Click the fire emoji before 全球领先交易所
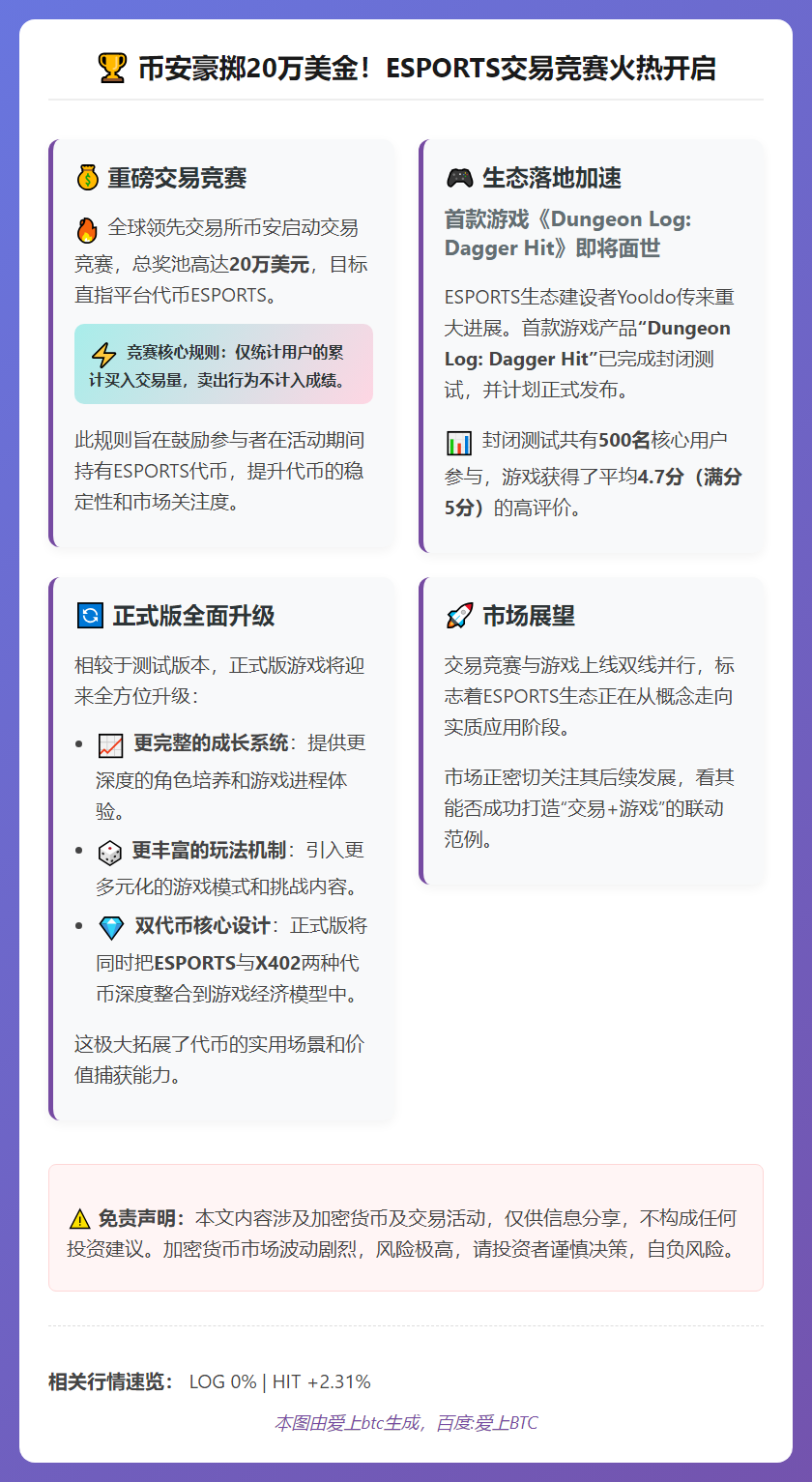Image resolution: width=812 pixels, height=1482 pixels. pos(87,229)
